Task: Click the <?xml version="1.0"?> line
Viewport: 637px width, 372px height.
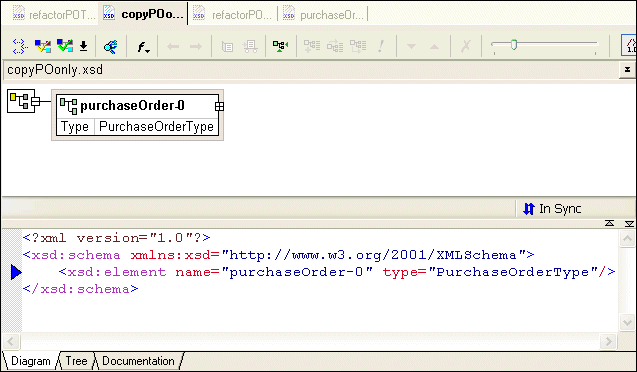Action: point(117,238)
